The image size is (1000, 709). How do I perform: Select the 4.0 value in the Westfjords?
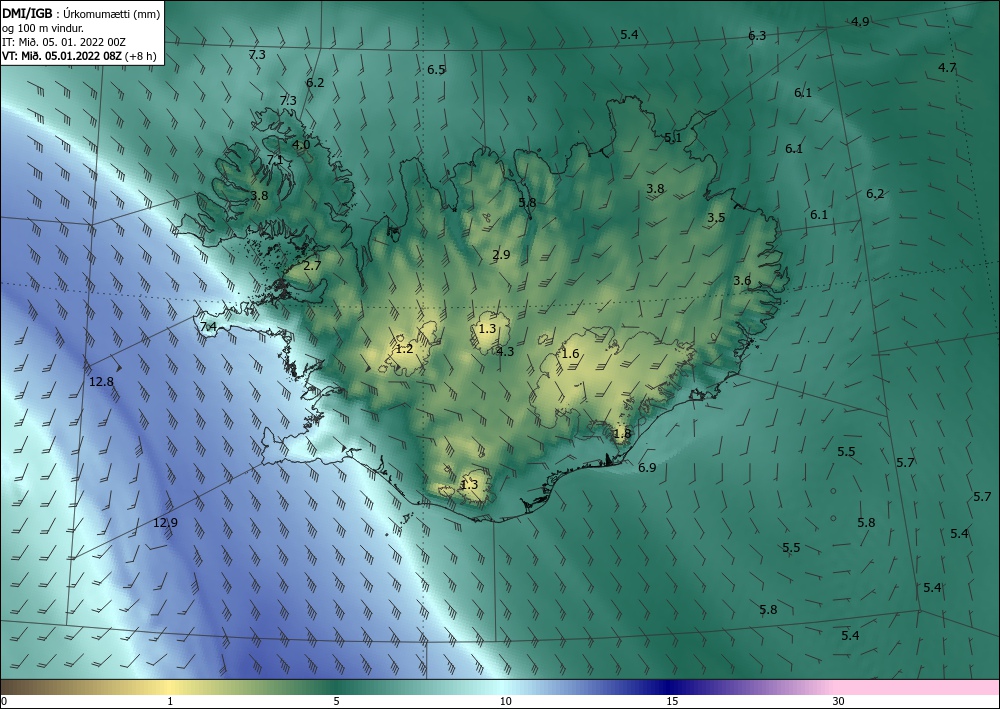[x=301, y=145]
